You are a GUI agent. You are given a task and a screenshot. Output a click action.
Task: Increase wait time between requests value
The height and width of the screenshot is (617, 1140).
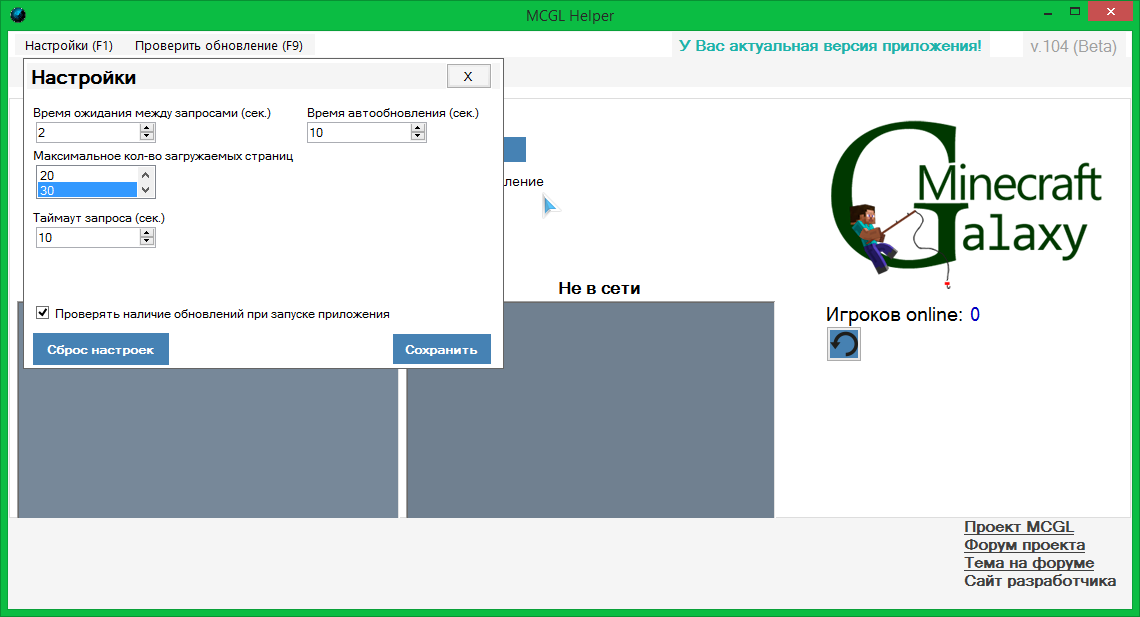click(x=147, y=128)
